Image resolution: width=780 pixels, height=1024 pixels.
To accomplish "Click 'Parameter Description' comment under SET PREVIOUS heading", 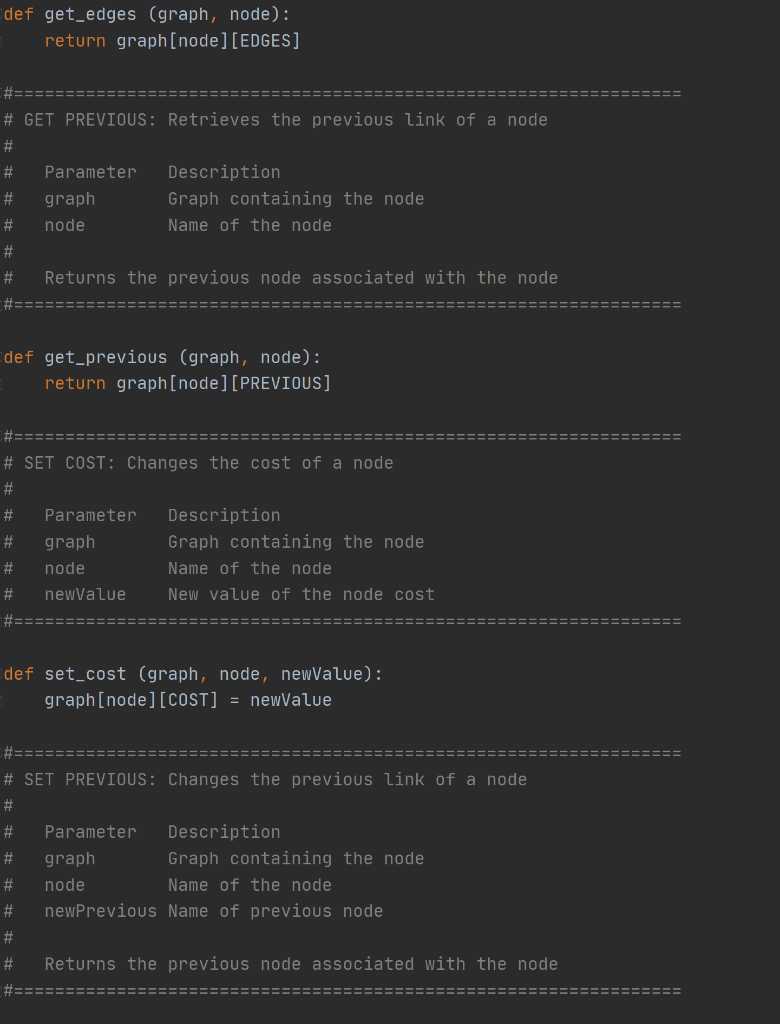I will coord(162,832).
